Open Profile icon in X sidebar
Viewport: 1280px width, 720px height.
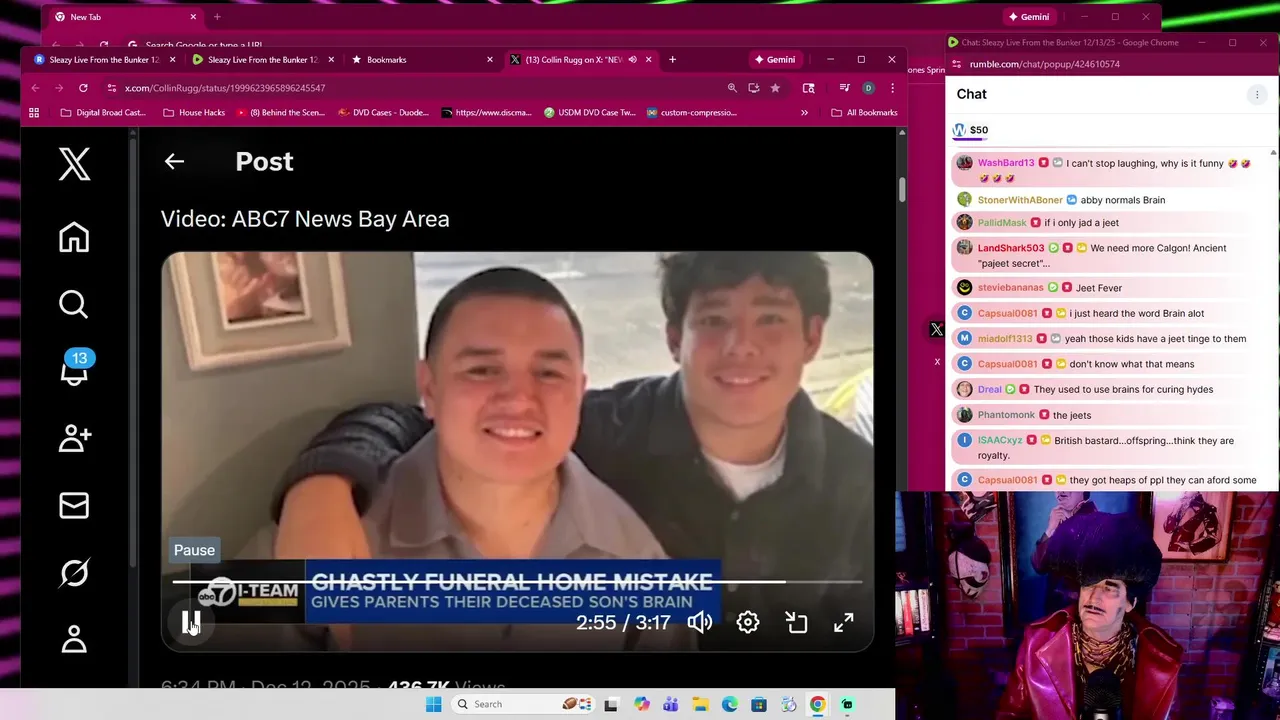click(74, 639)
